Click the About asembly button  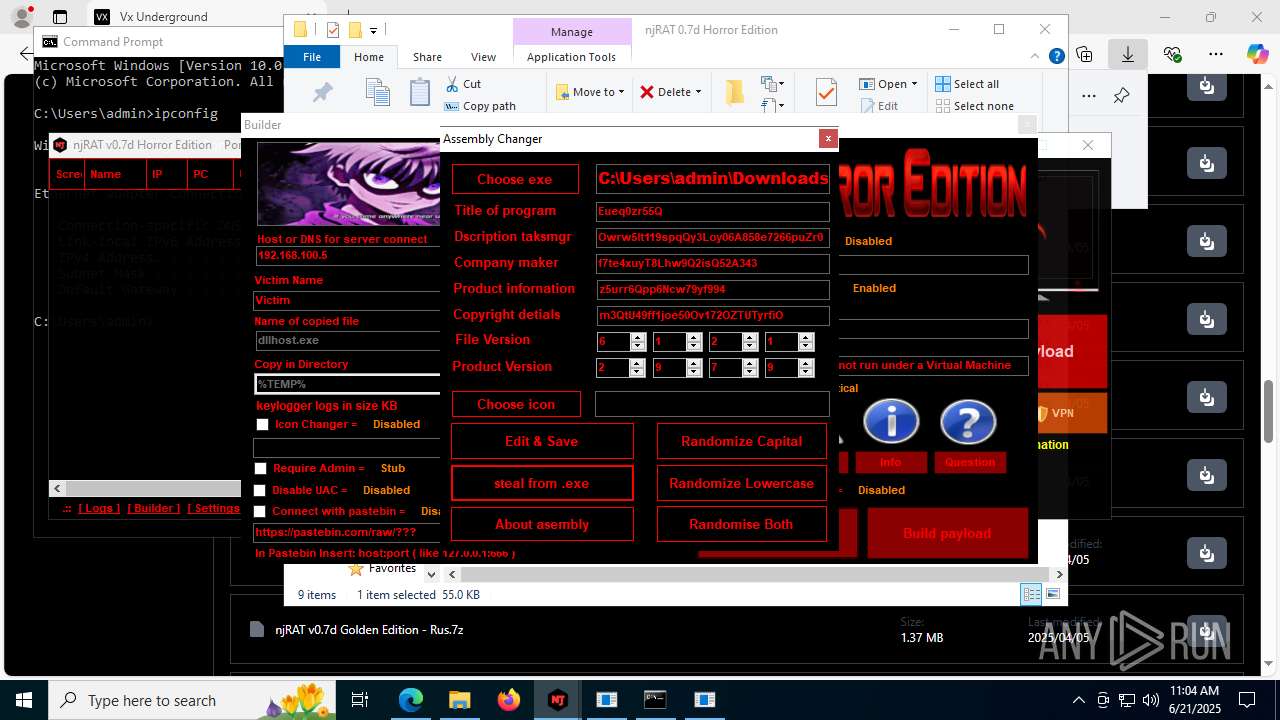(x=542, y=524)
